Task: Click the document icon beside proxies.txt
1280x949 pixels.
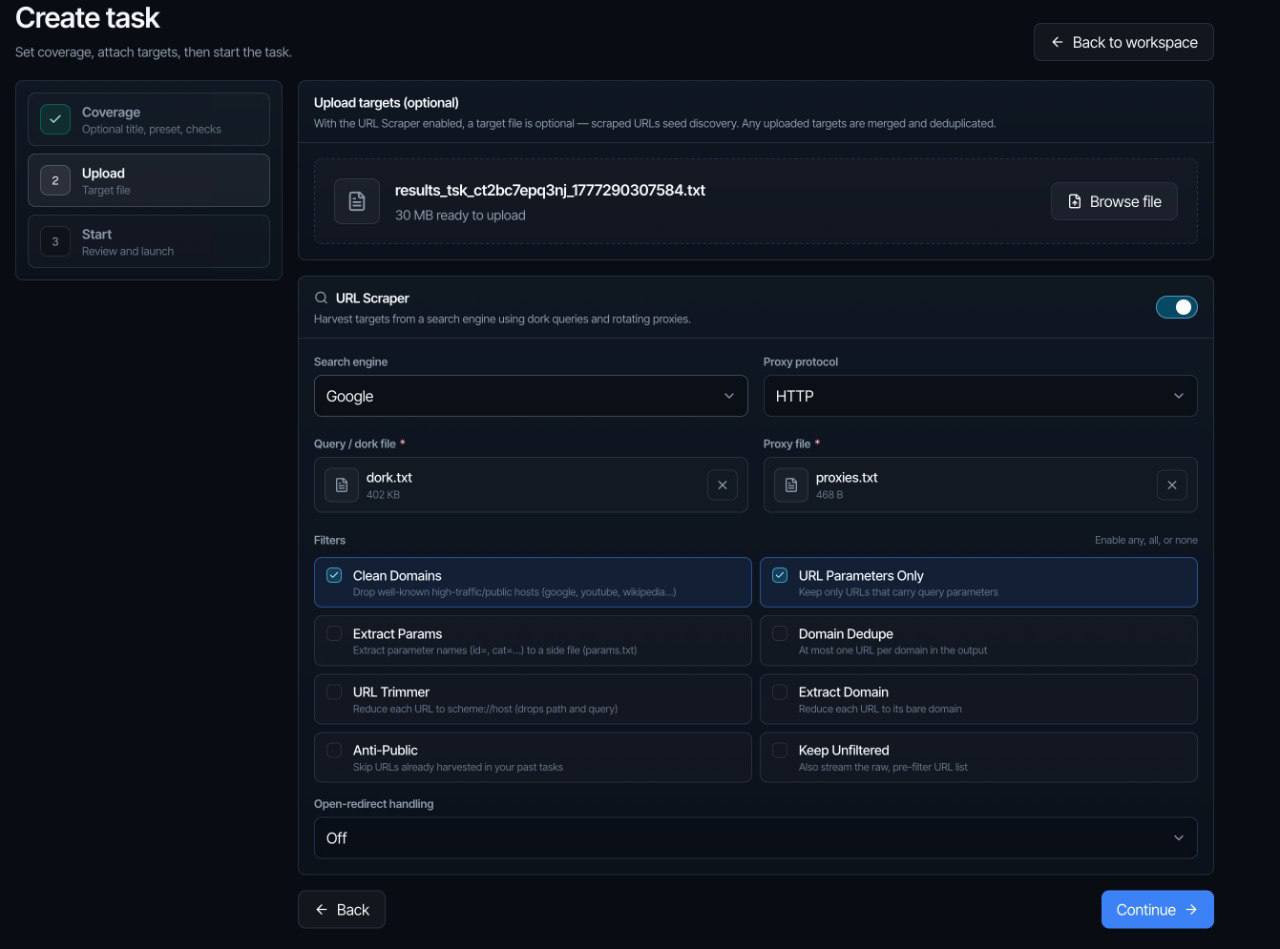Action: point(791,485)
